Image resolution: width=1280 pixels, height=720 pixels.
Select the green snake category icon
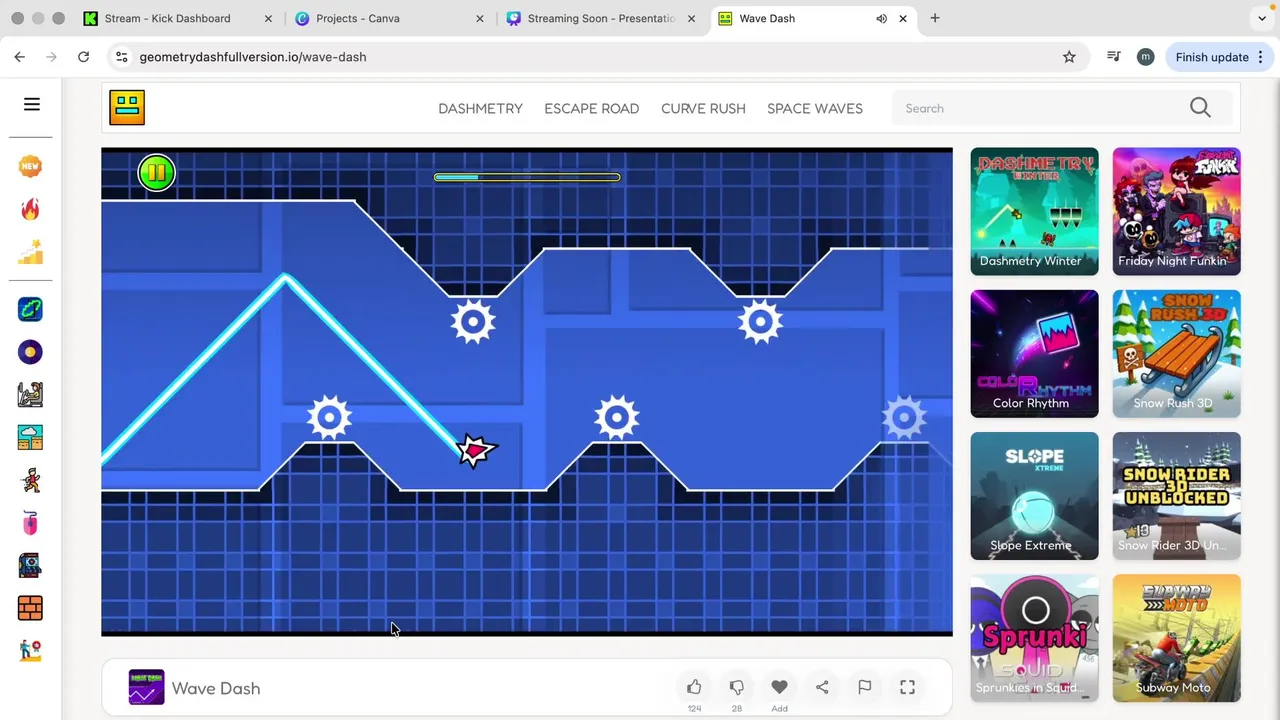point(30,309)
